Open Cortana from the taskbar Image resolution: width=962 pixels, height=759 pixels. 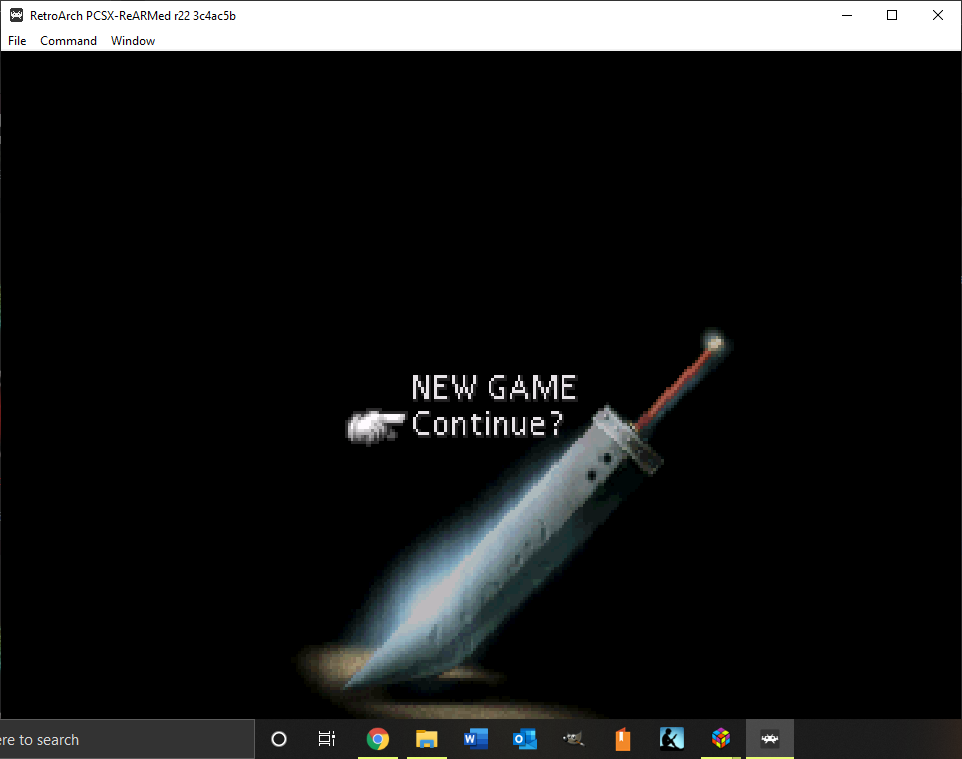pyautogui.click(x=279, y=739)
